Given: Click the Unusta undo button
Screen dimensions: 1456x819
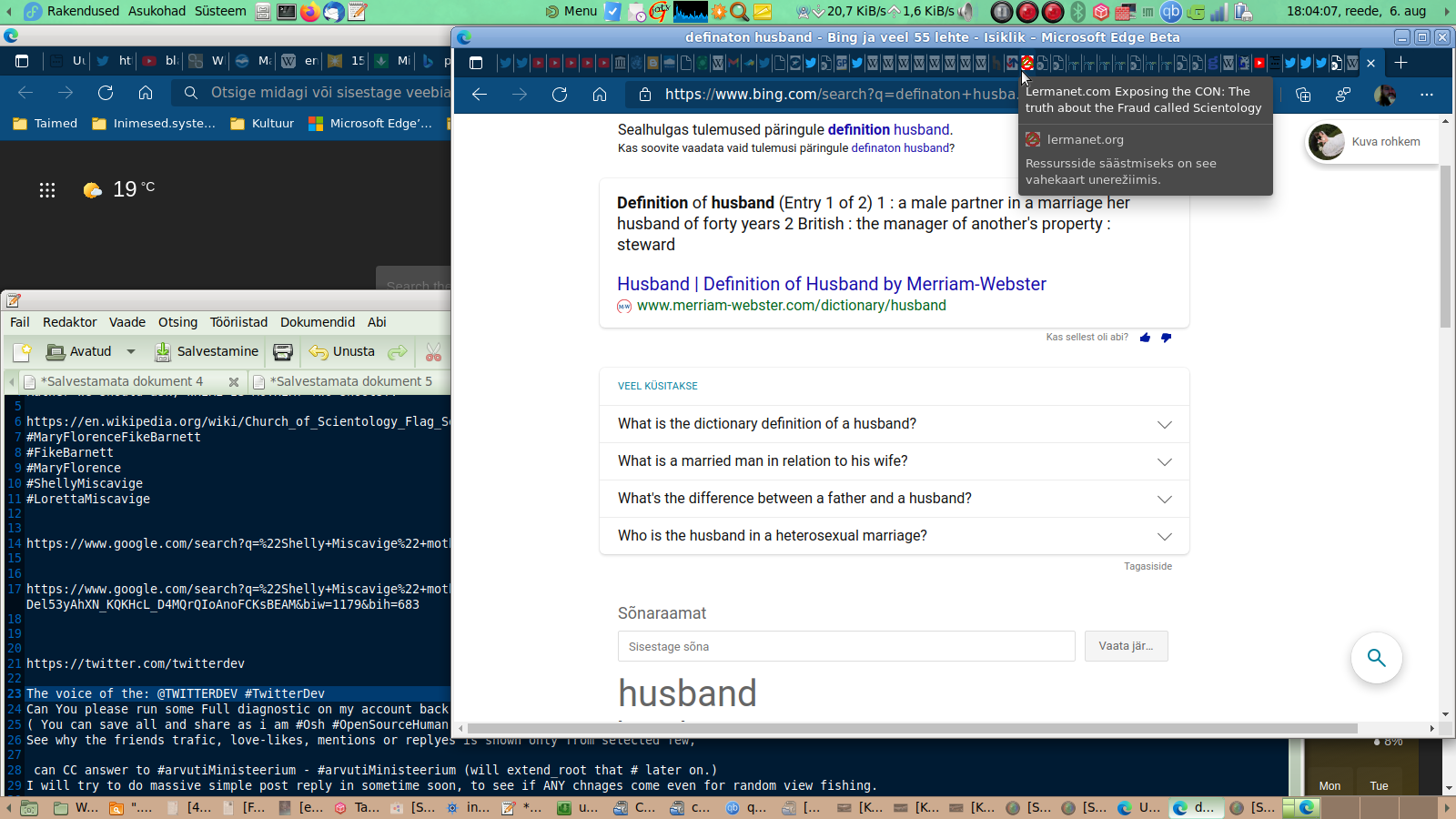Looking at the screenshot, I should pyautogui.click(x=342, y=352).
